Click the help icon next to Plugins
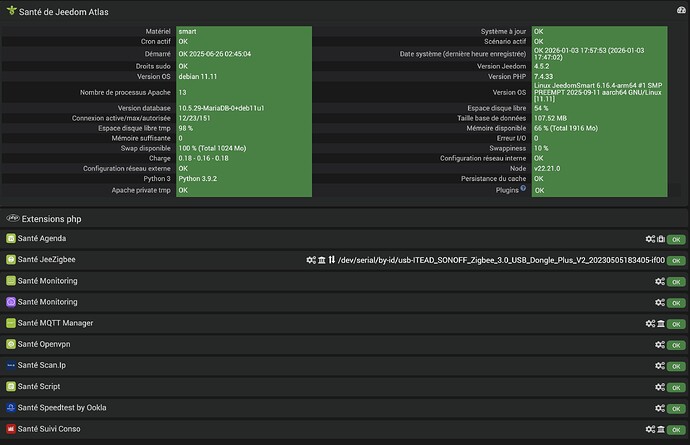 [x=525, y=190]
